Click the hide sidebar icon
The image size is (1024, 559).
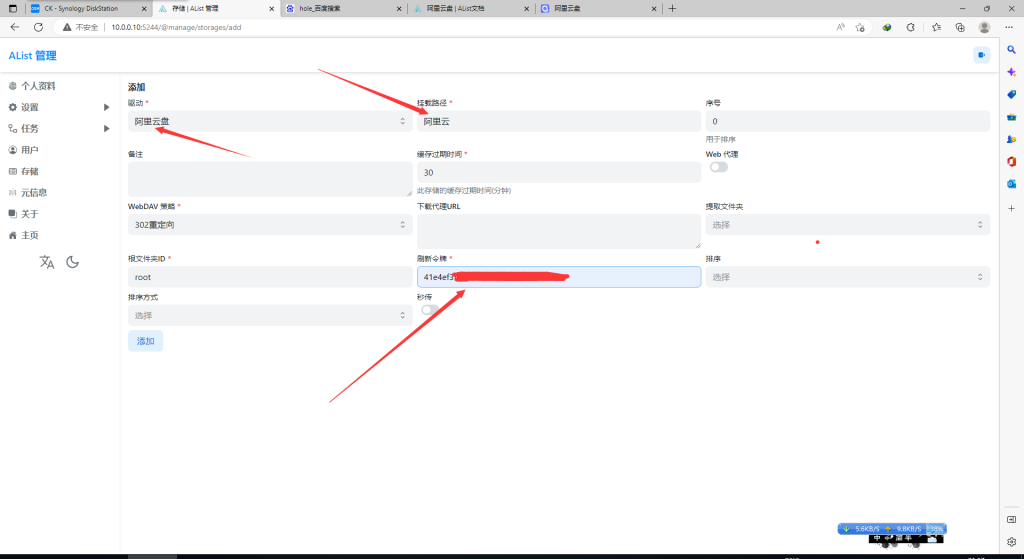(x=1012, y=519)
